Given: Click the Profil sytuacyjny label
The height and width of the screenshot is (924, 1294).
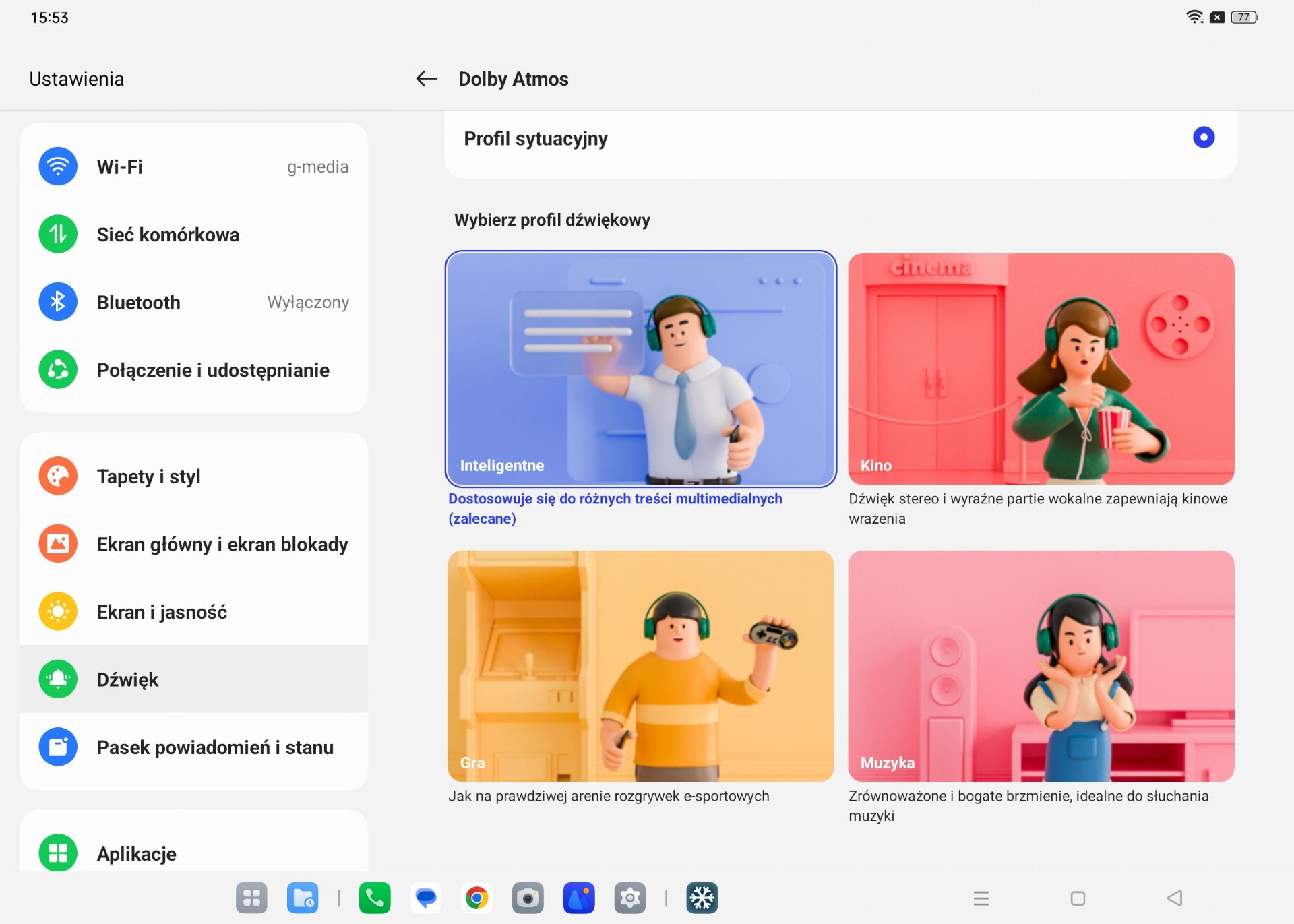Looking at the screenshot, I should coord(536,139).
